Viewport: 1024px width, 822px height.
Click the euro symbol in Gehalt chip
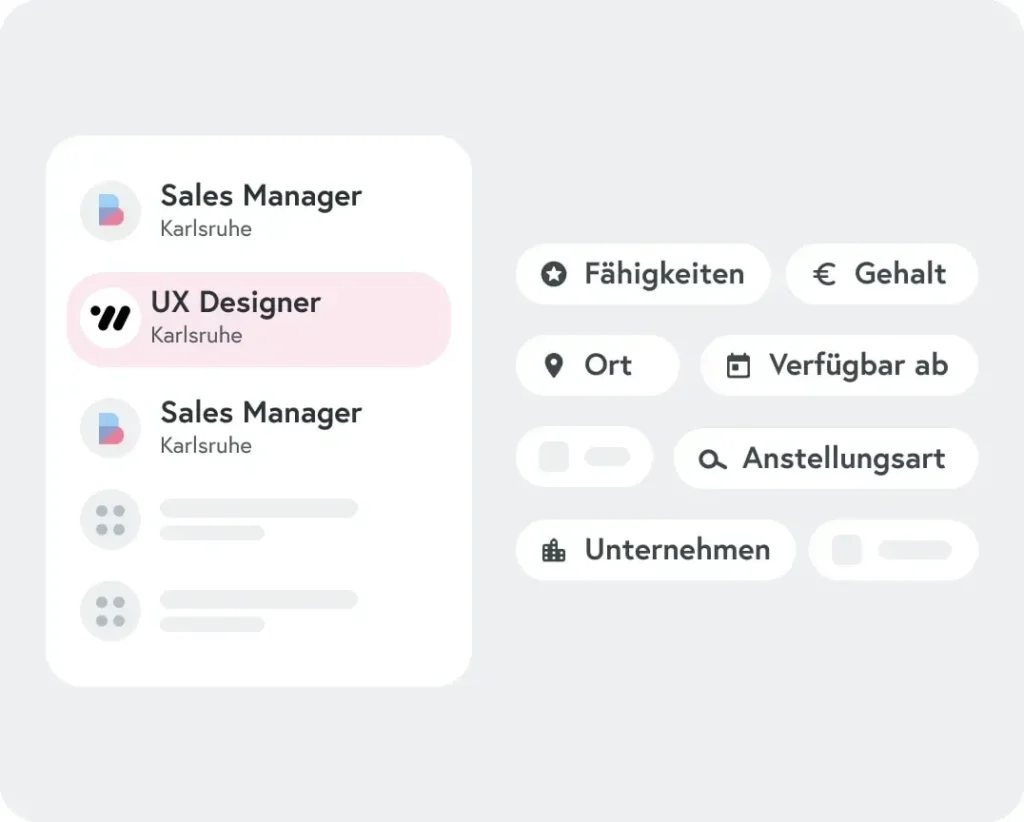tap(824, 274)
